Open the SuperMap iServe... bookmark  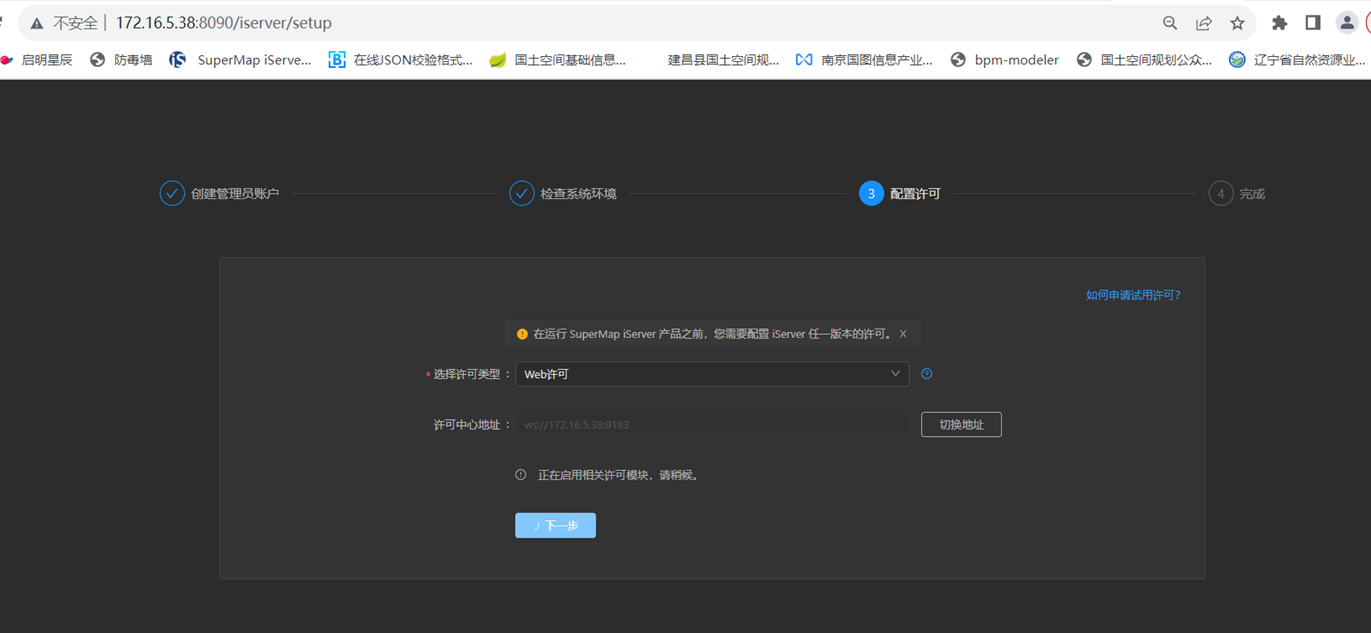(240, 60)
